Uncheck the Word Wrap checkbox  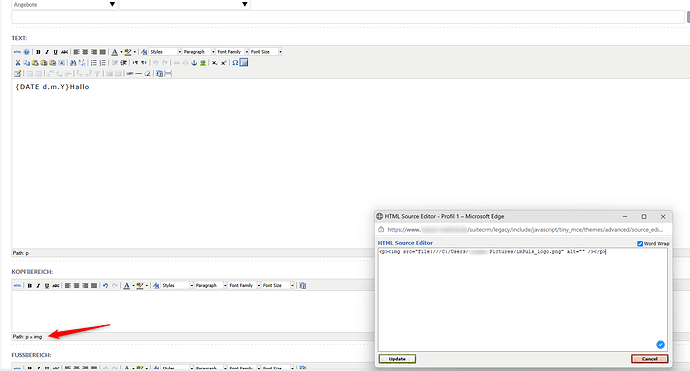click(640, 243)
